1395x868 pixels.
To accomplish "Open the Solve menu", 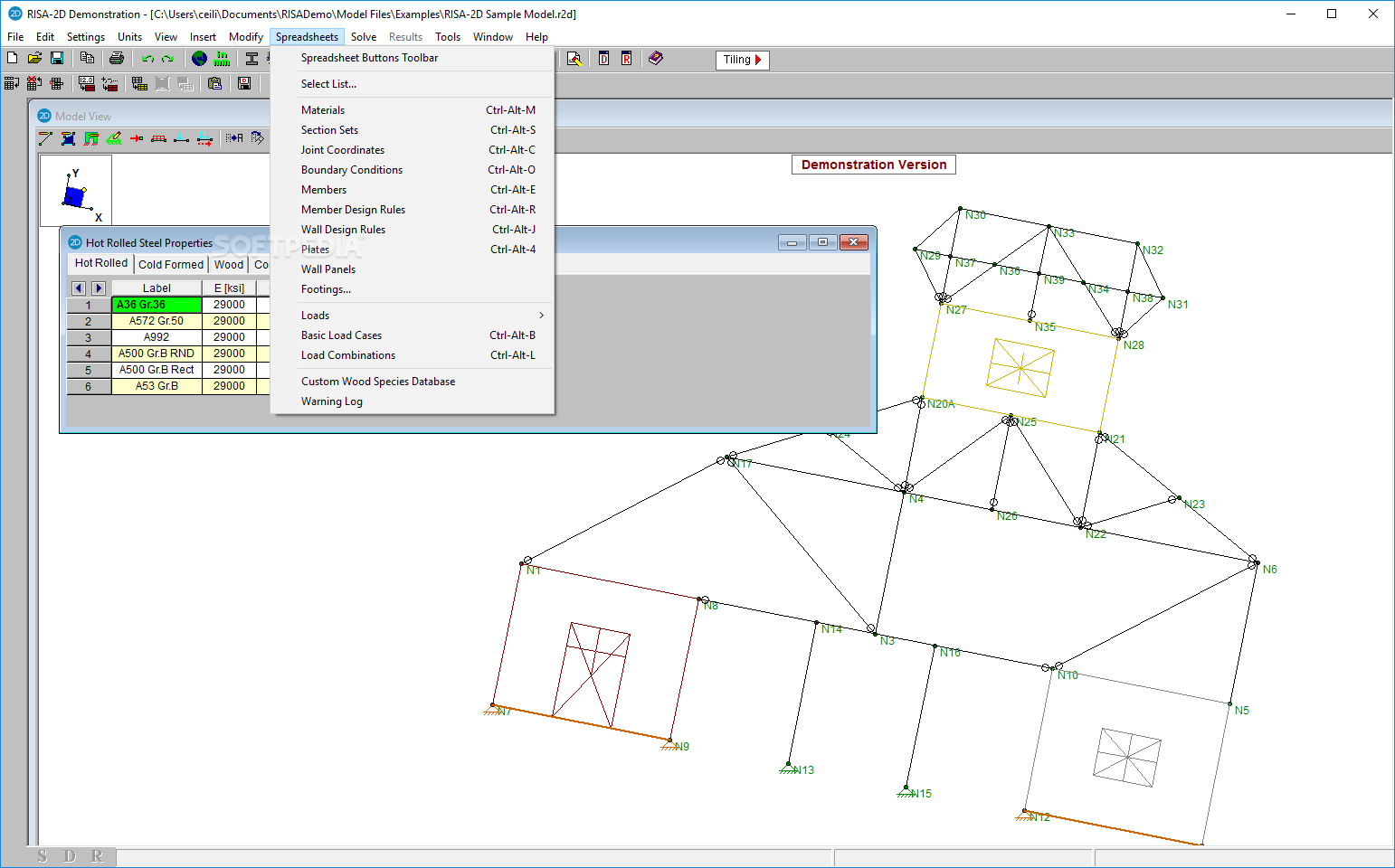I will [x=364, y=37].
